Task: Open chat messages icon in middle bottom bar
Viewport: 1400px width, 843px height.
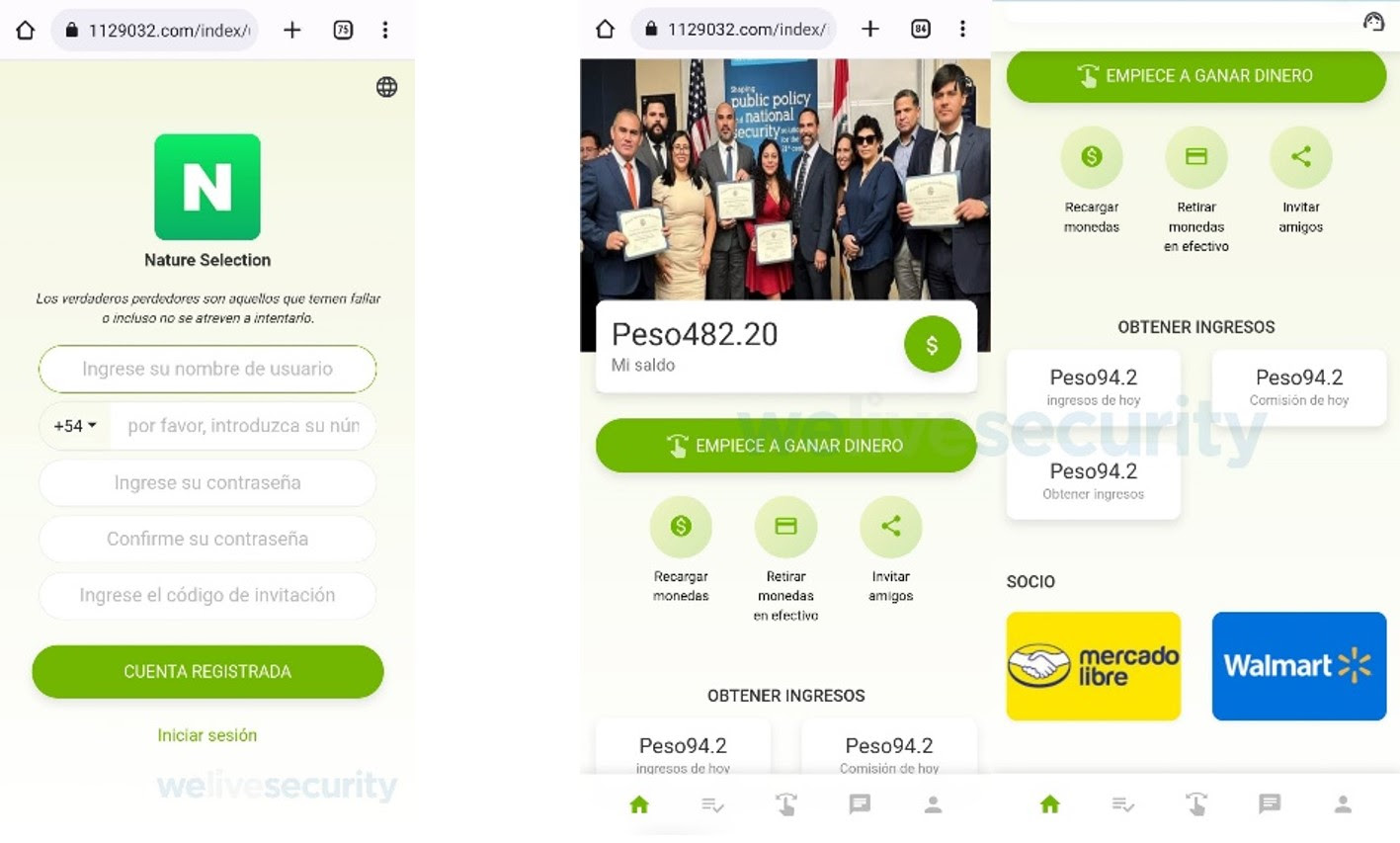Action: click(x=860, y=804)
